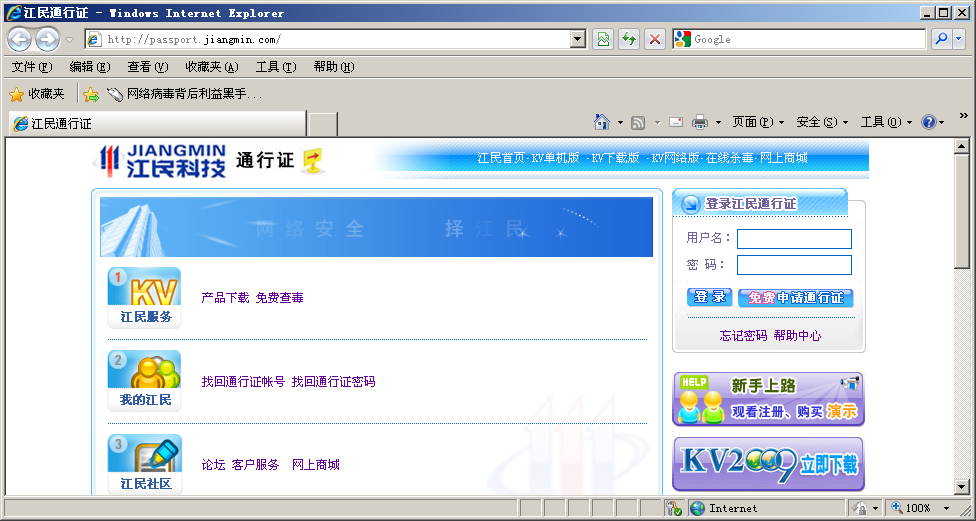Viewport: 976px width, 521px height.
Task: Open a new blank tab
Action: point(323,124)
